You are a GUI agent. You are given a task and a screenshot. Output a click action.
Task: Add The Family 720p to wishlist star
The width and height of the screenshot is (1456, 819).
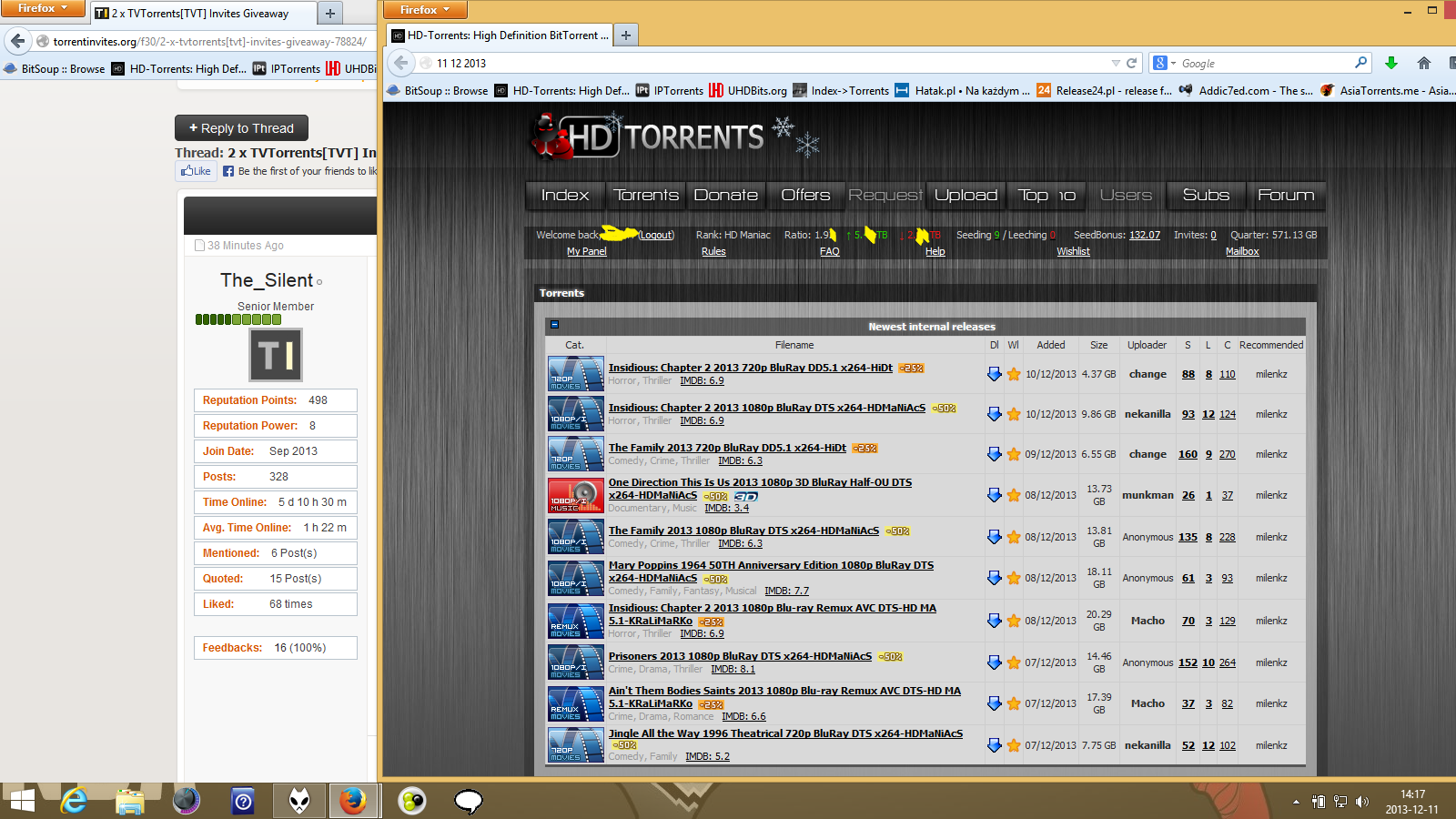1014,454
